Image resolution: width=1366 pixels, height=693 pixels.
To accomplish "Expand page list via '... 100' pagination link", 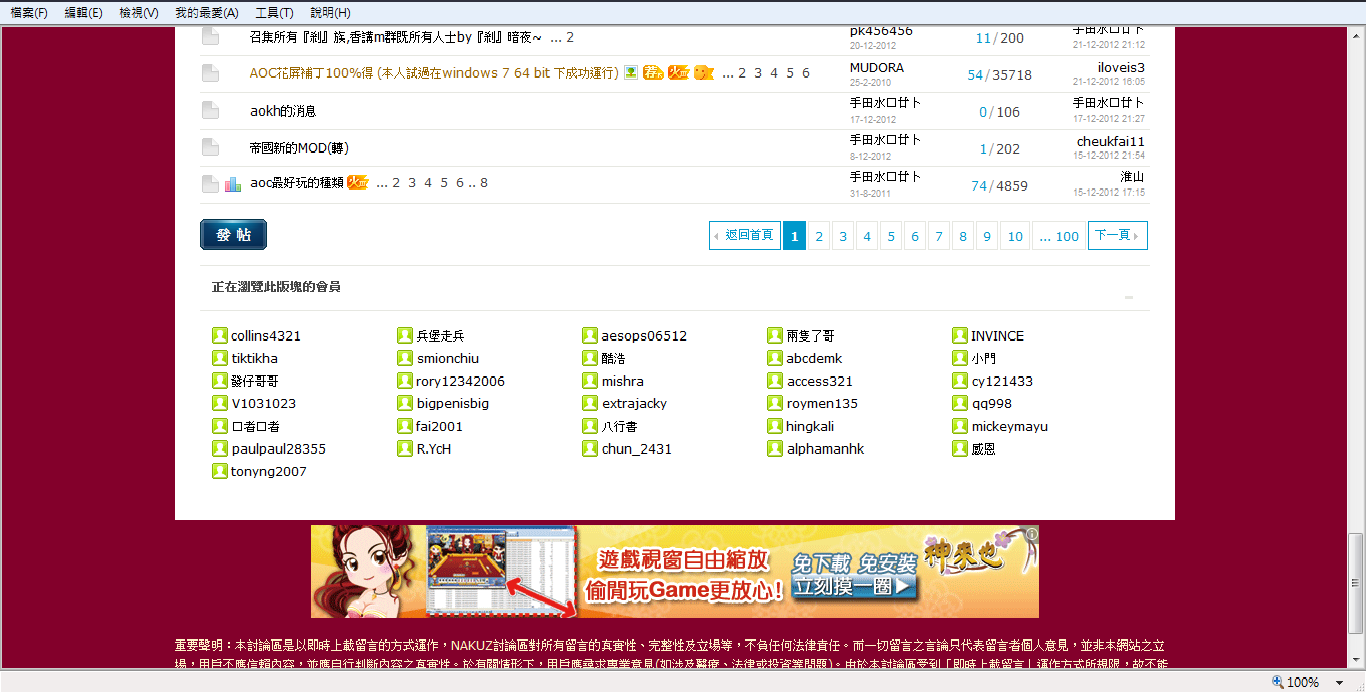I will 1059,236.
